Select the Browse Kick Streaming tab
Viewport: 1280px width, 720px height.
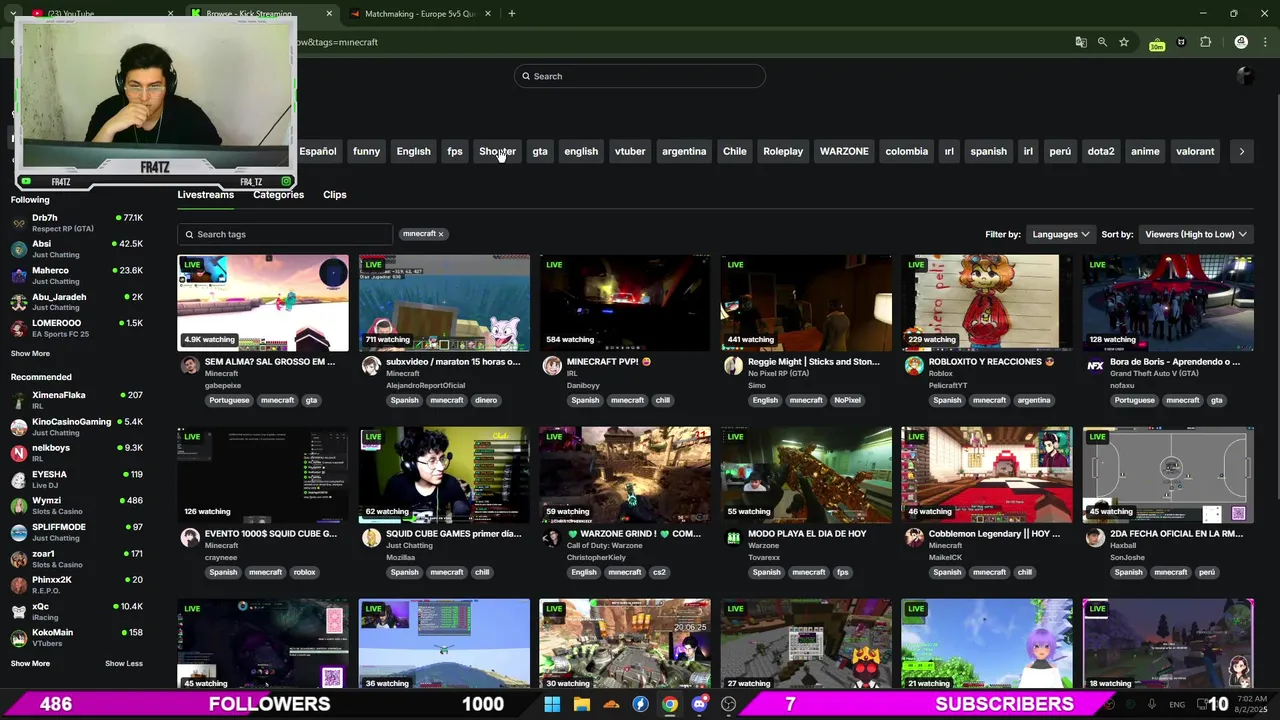click(x=262, y=14)
